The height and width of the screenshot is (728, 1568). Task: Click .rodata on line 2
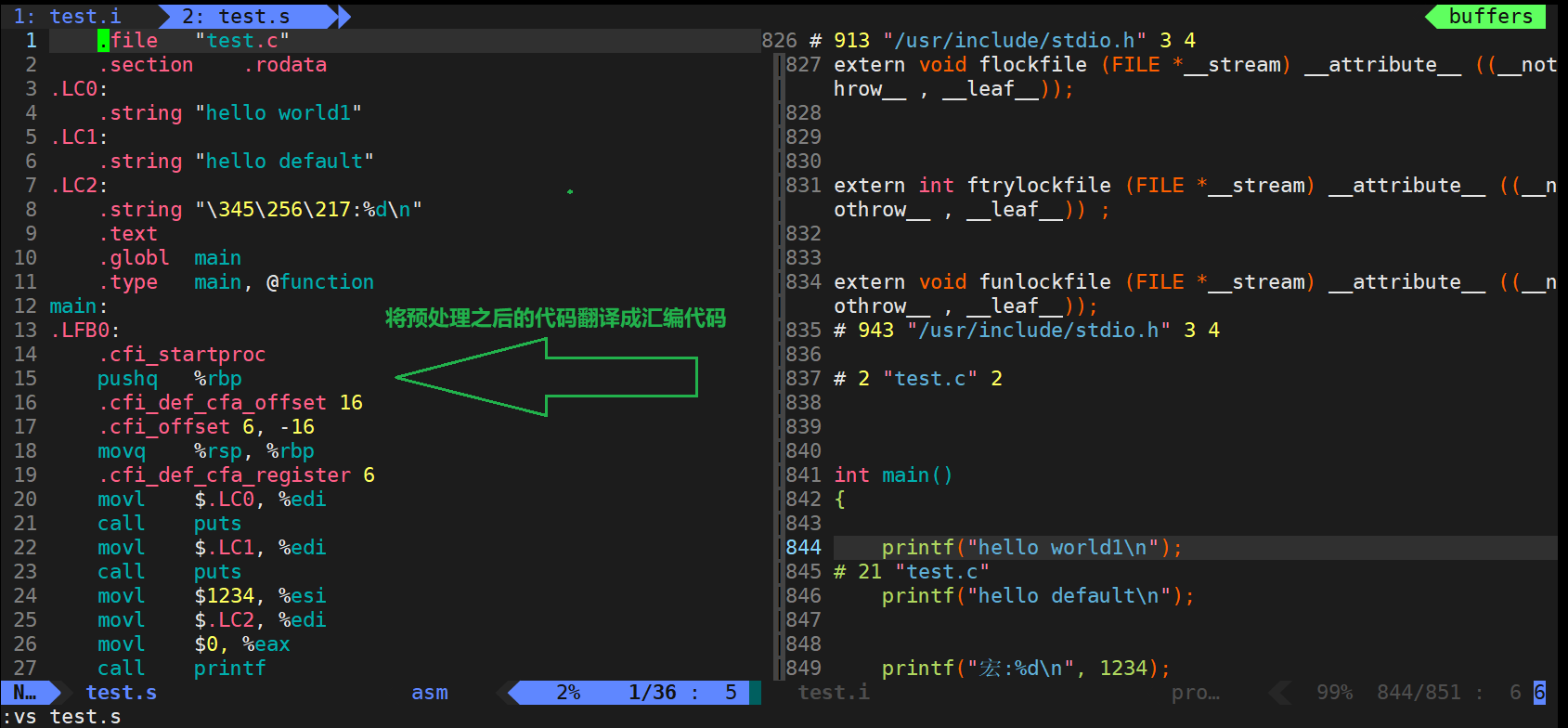click(x=285, y=64)
